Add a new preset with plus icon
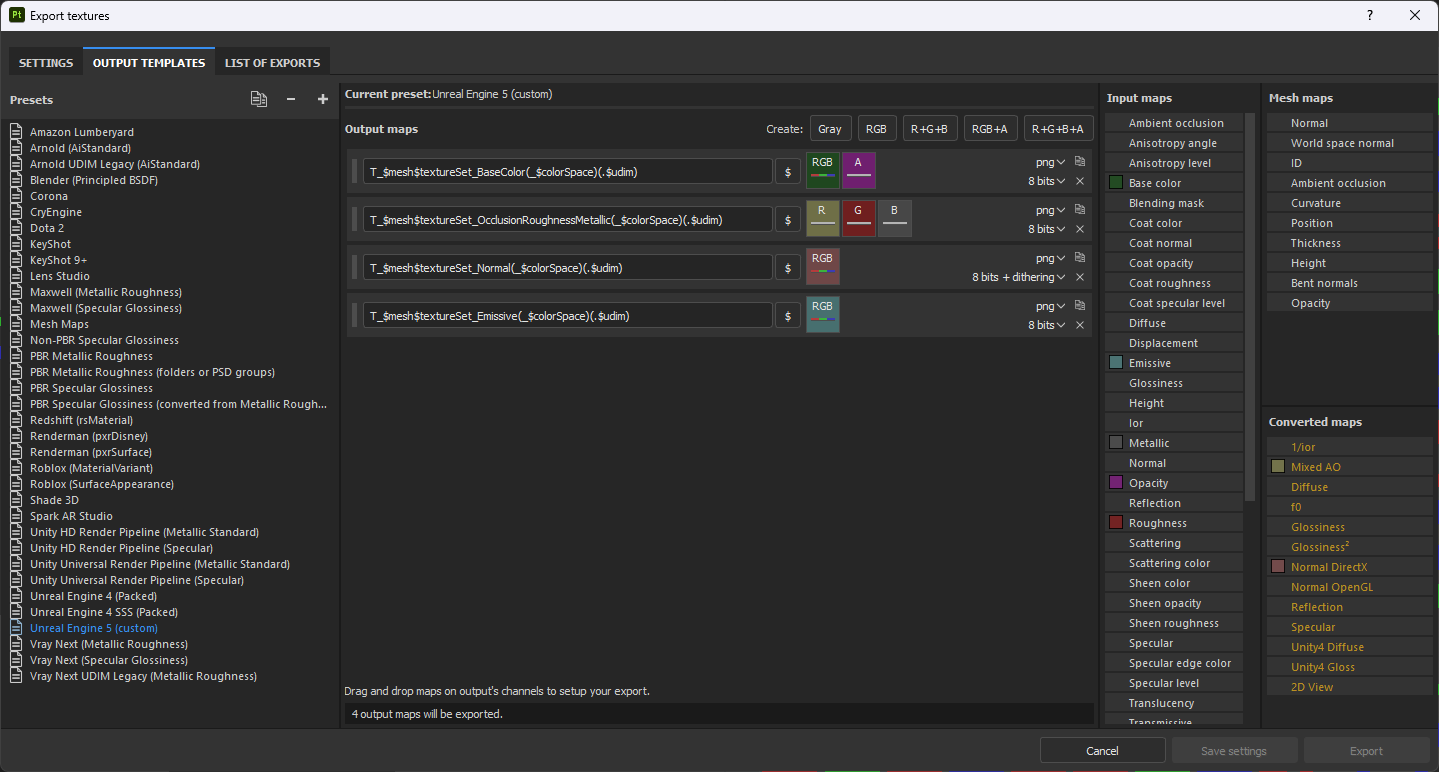 click(322, 99)
